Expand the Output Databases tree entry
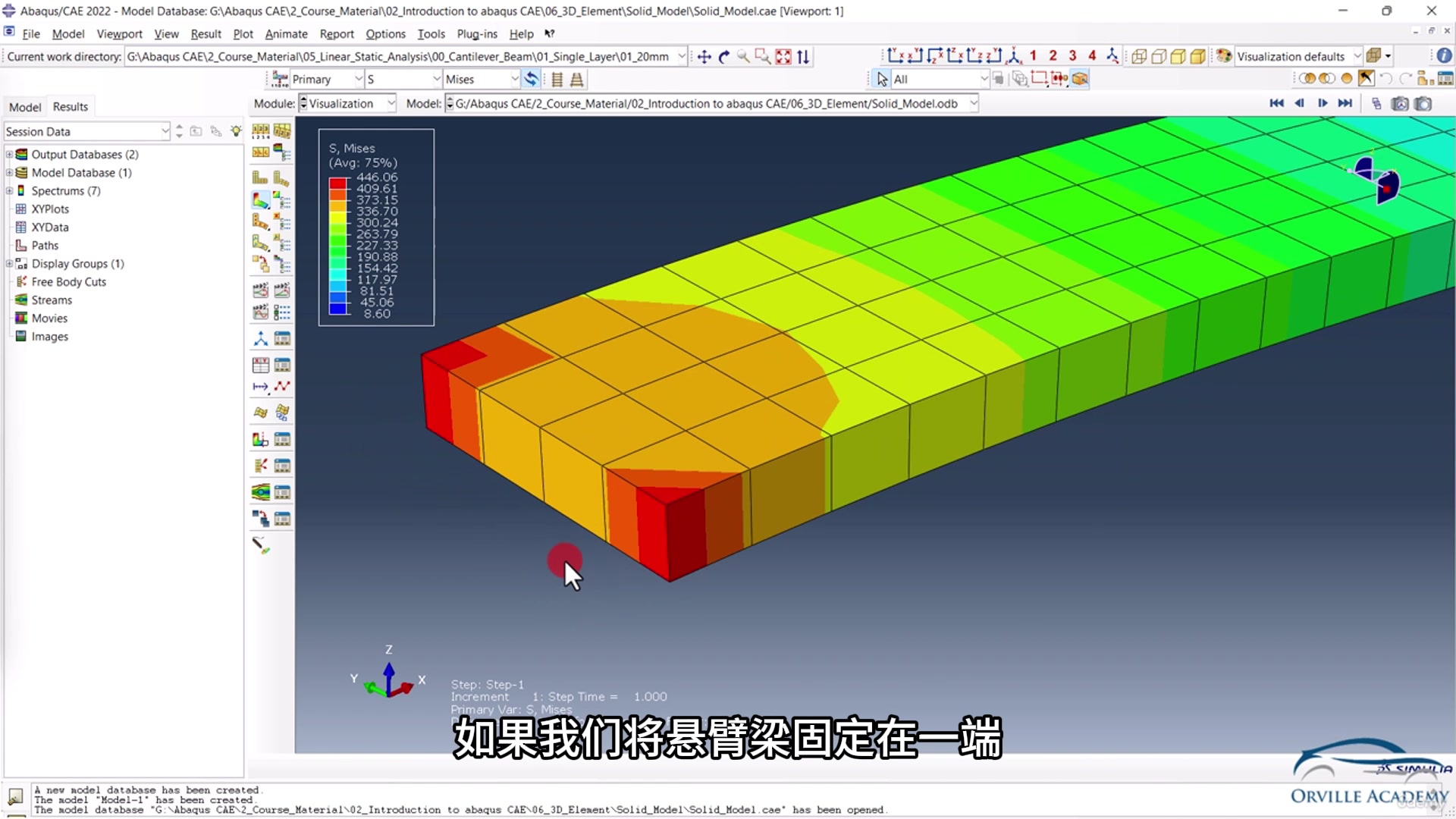Image resolution: width=1456 pixels, height=819 pixels. coord(8,154)
